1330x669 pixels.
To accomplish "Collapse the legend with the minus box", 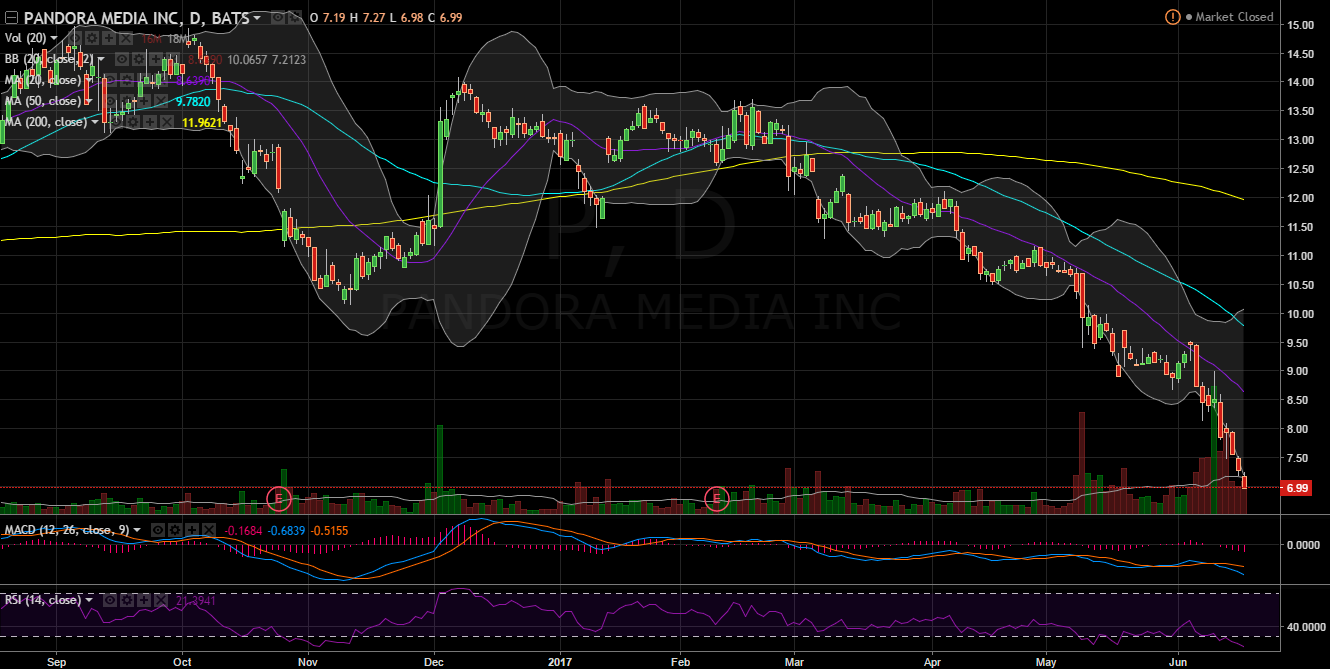I will coord(11,18).
